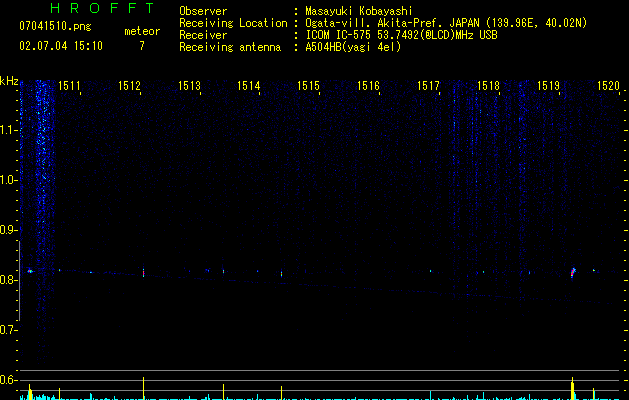The image size is (629, 400).
Task: Click the 1517 time marker
Action: 428,86
